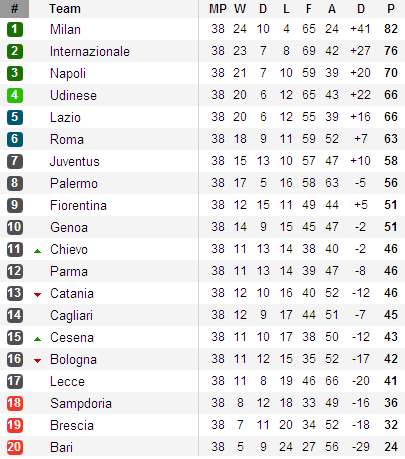This screenshot has height=459, width=405.
Task: Sort by the MP column header
Action: [x=218, y=9]
